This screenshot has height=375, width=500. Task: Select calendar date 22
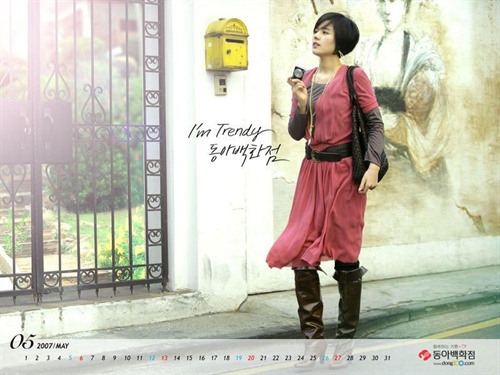(x=276, y=358)
